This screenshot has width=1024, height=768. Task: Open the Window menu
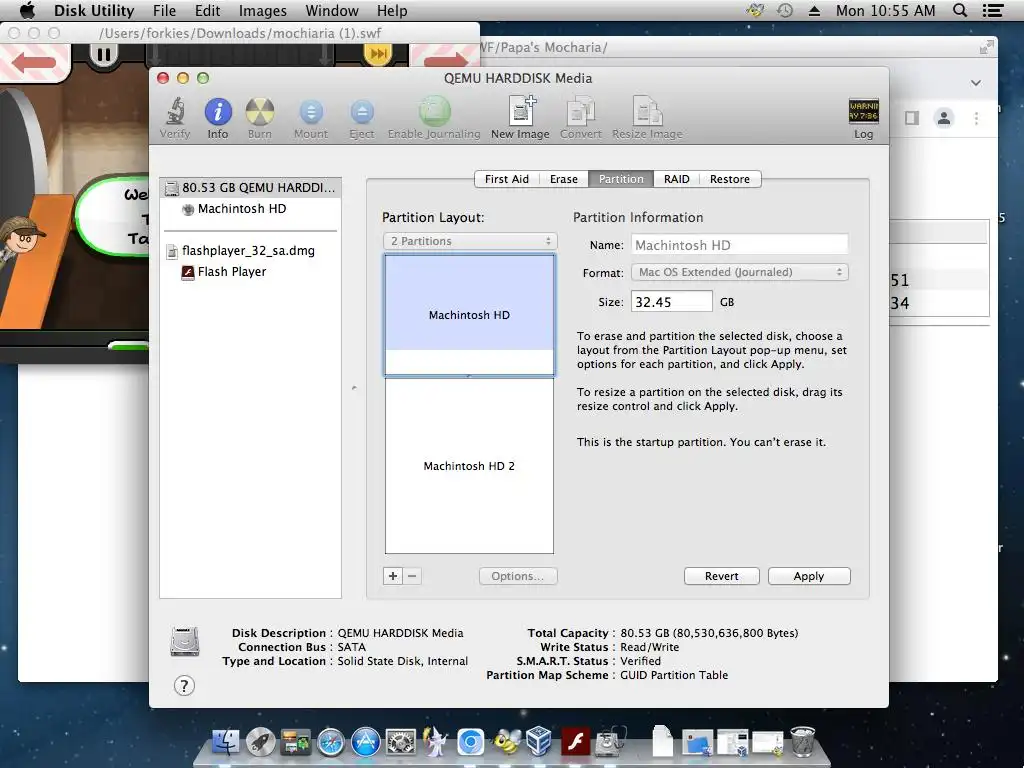pyautogui.click(x=332, y=10)
